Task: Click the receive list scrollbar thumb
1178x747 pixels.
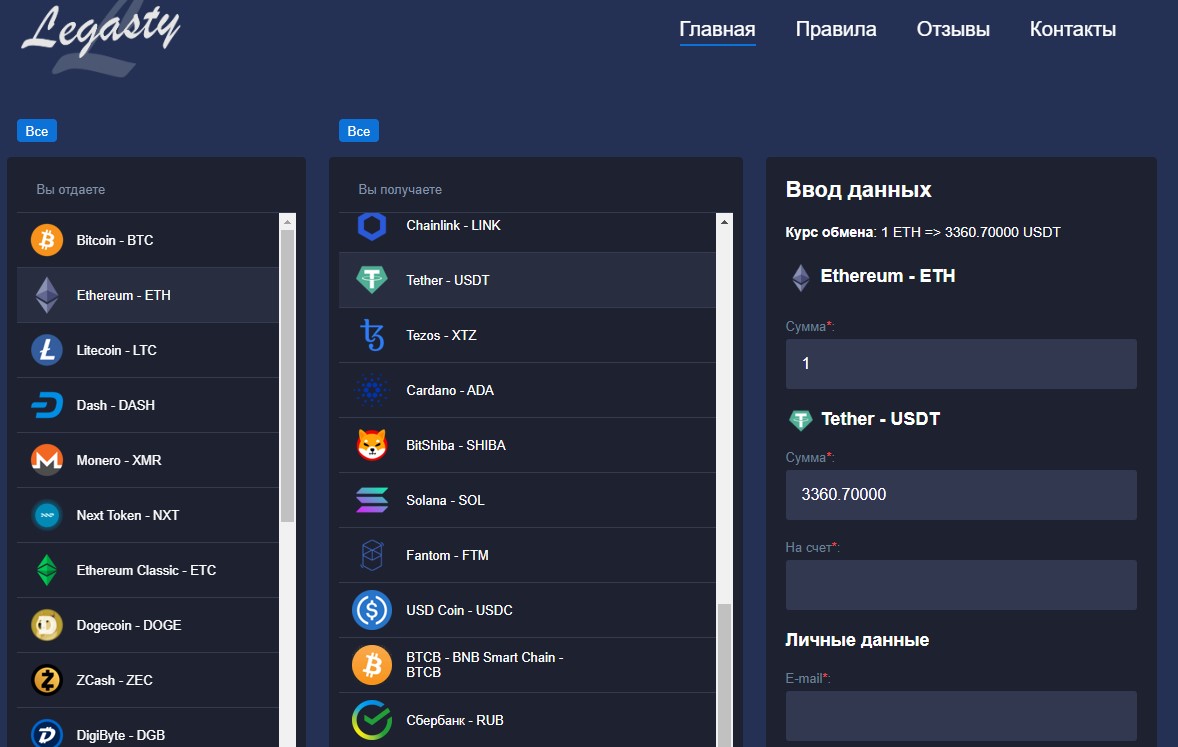Action: [x=724, y=675]
